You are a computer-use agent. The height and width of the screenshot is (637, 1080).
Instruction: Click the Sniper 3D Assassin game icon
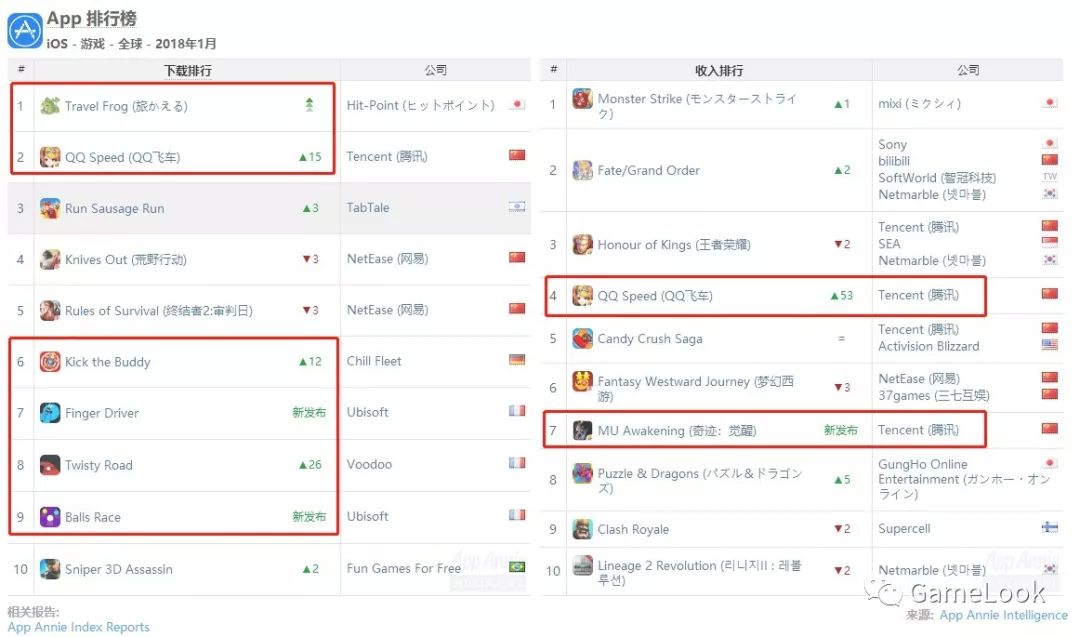pos(50,569)
